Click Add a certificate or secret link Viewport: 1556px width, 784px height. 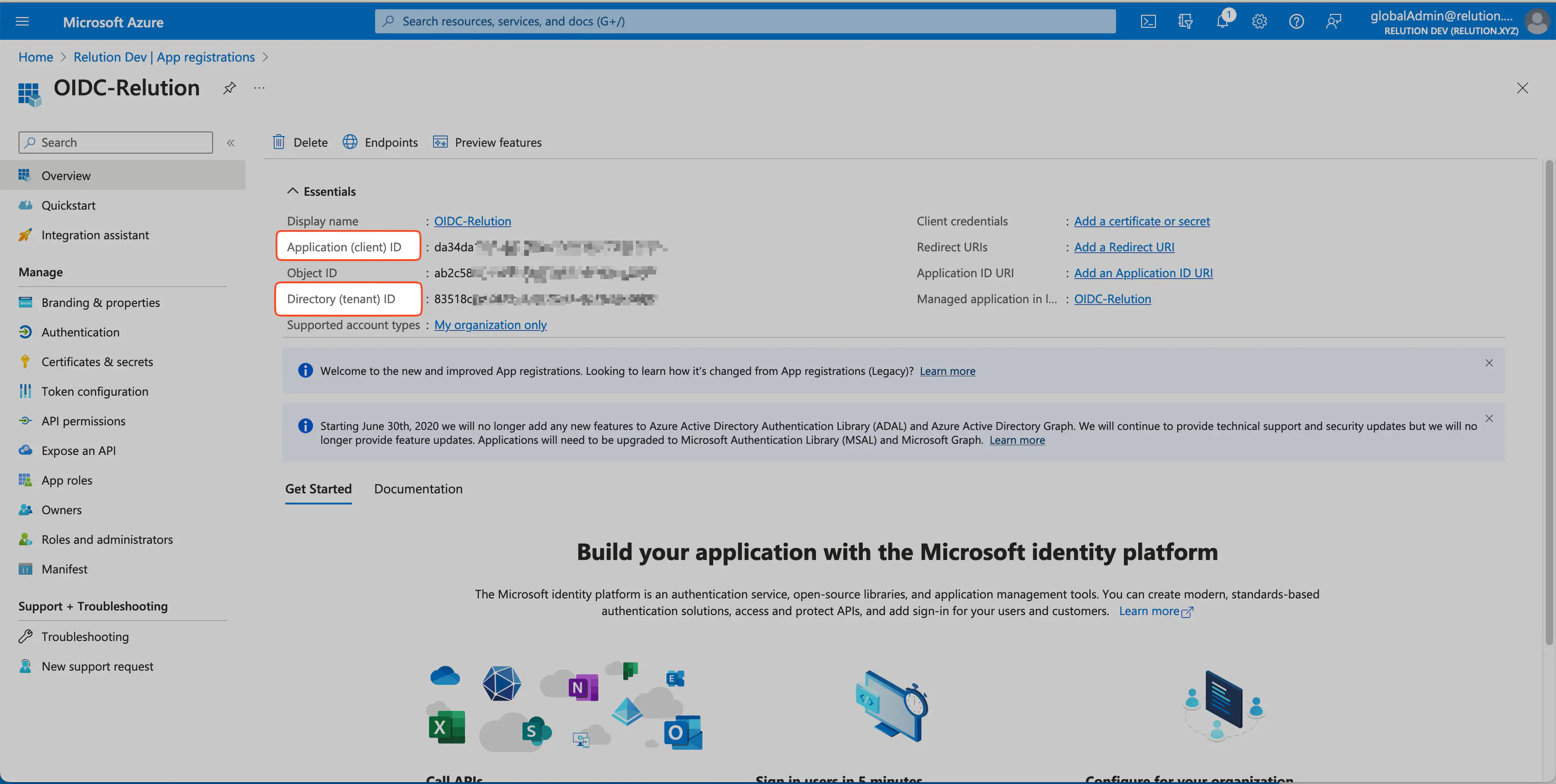pyautogui.click(x=1141, y=221)
